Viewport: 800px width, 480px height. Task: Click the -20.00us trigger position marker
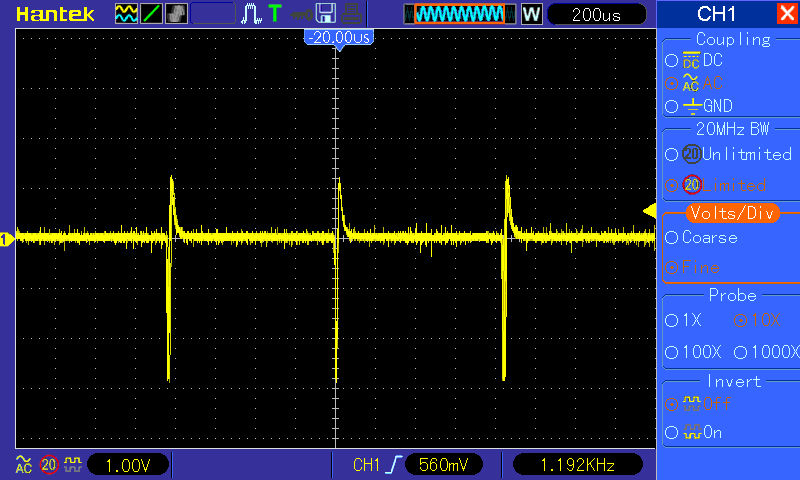tap(339, 38)
